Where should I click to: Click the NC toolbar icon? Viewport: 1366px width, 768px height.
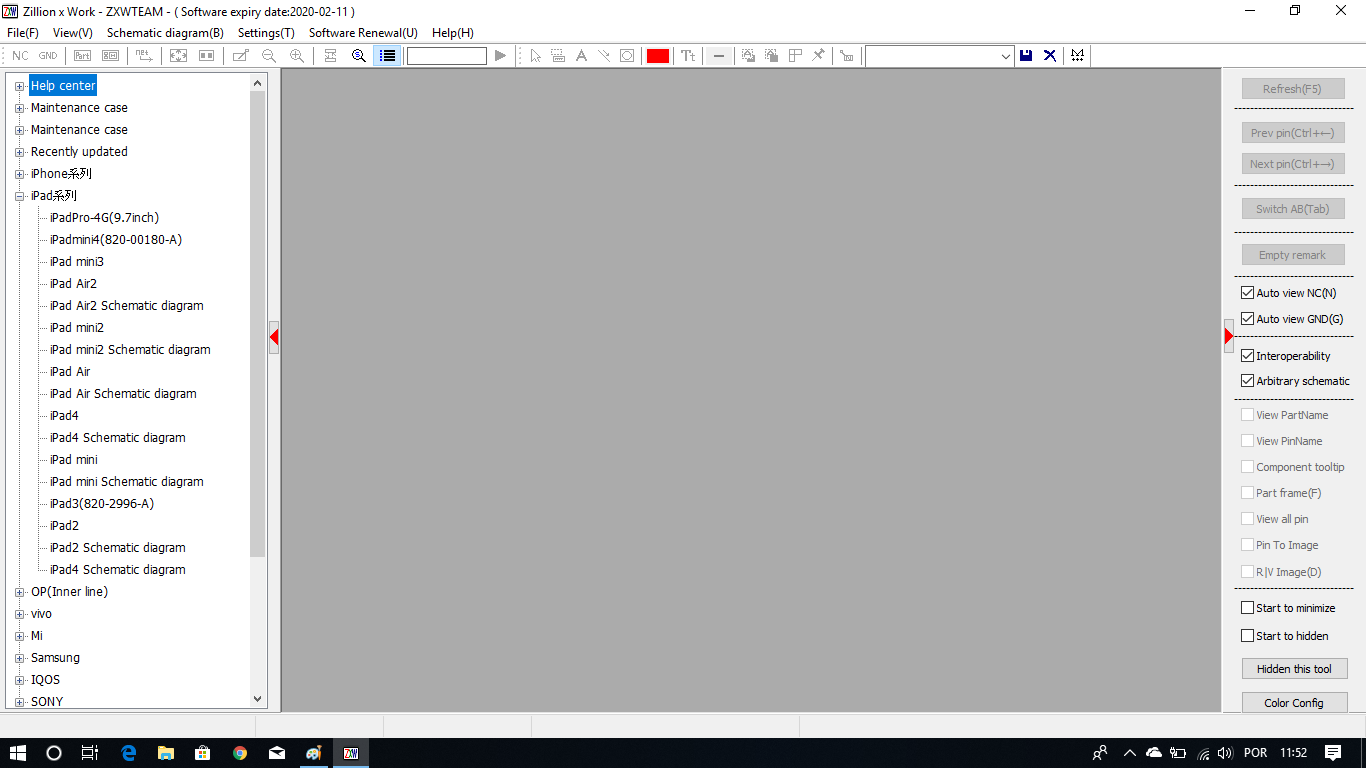pos(20,56)
